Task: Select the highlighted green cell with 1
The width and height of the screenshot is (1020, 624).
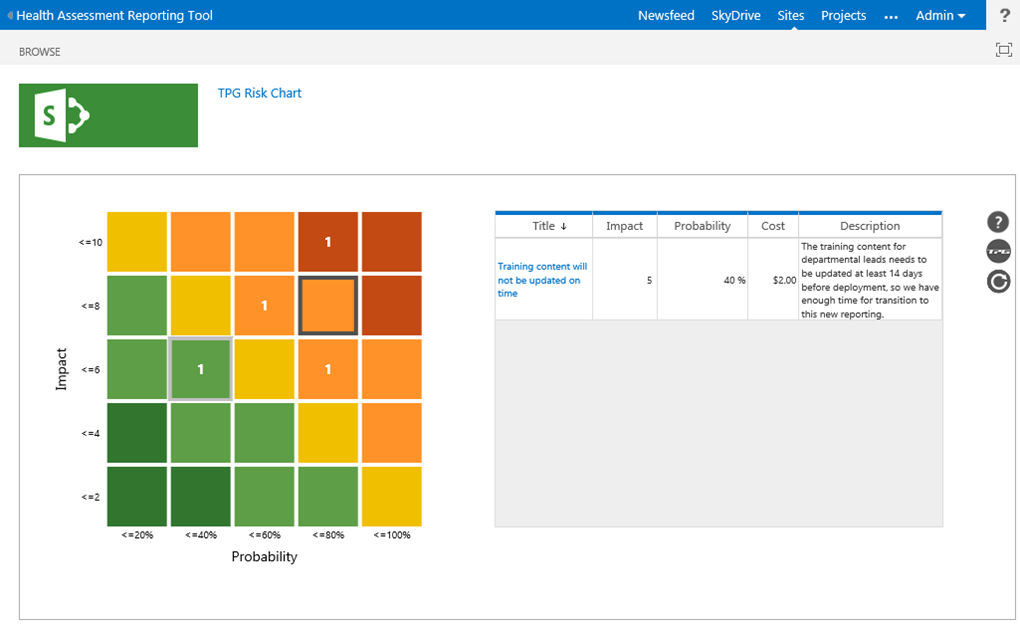Action: (x=200, y=370)
